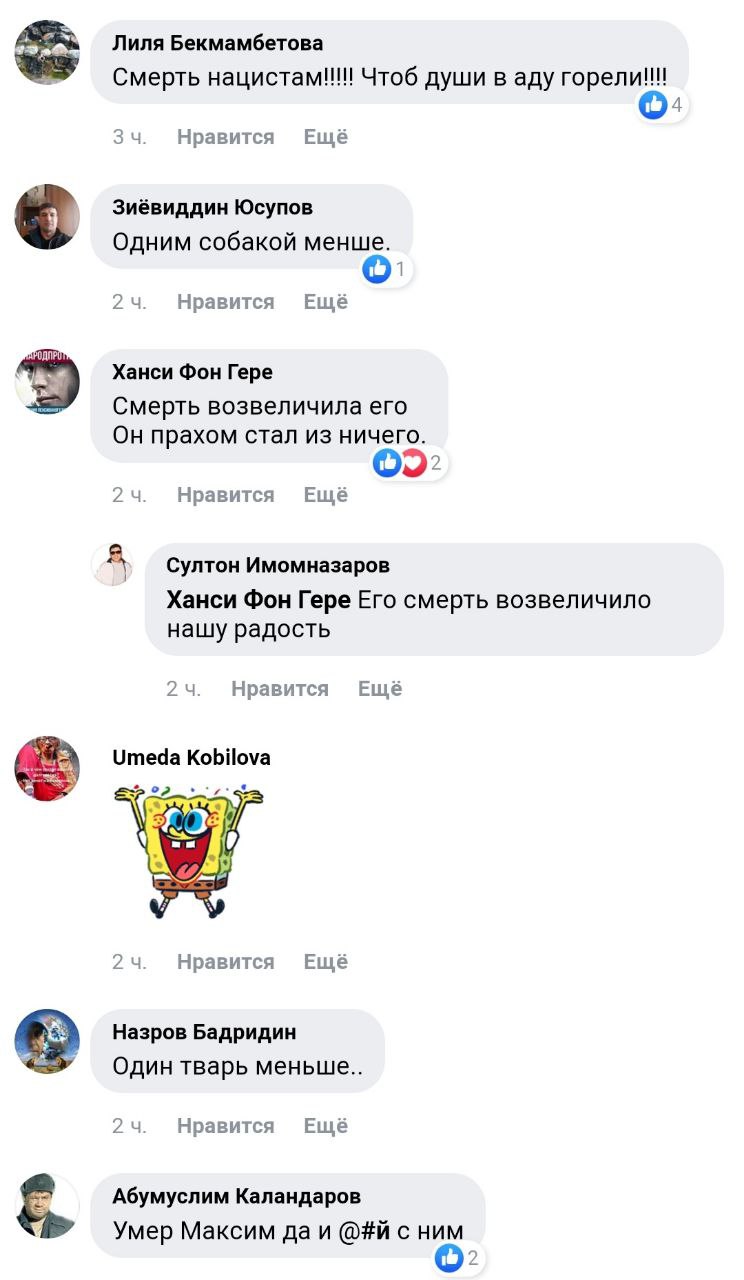Screen dimensions: 744x1280
Task: View like and heart reactions on Ханси Фон Гере's comment
Action: point(408,462)
